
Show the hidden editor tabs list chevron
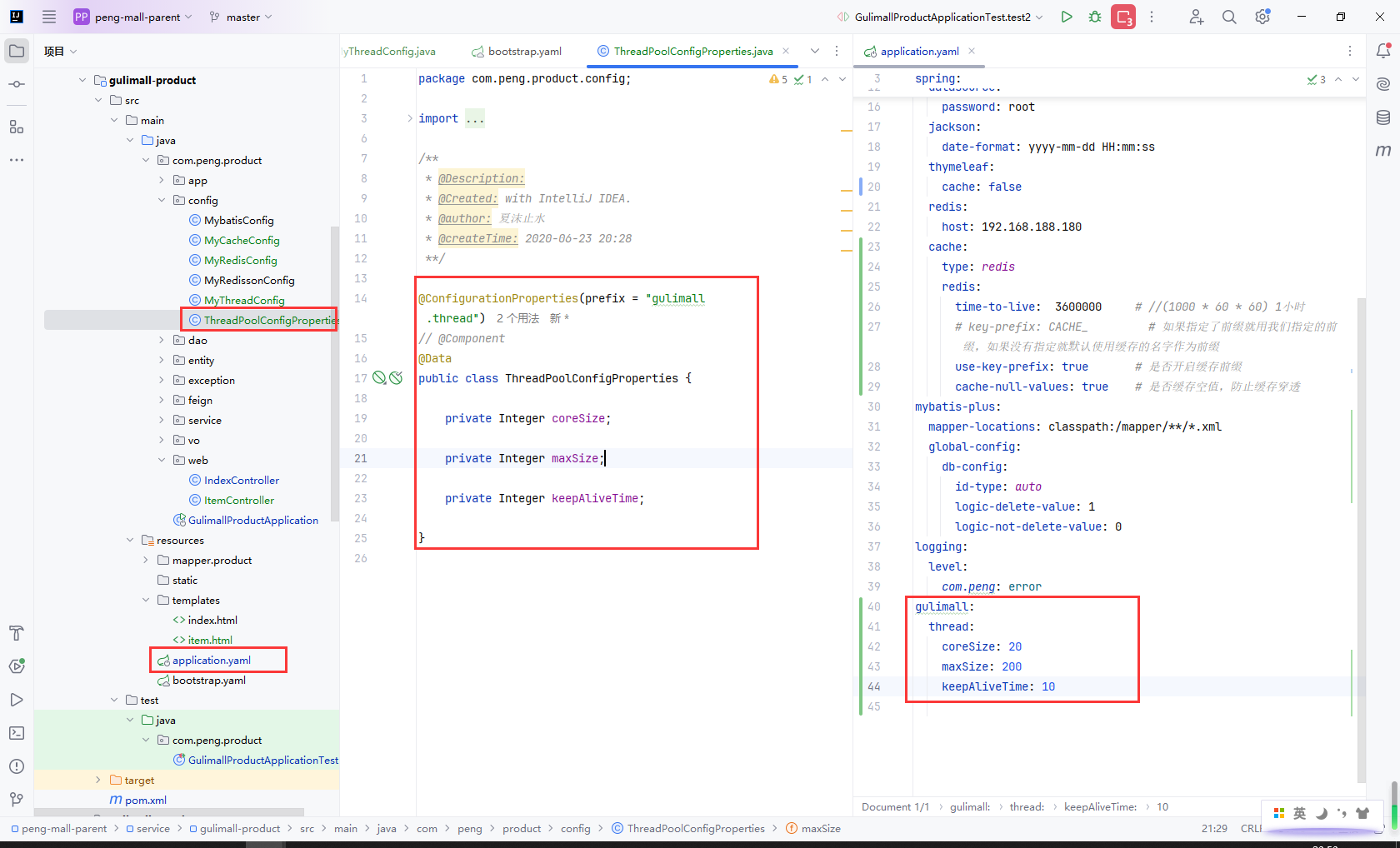tap(815, 51)
